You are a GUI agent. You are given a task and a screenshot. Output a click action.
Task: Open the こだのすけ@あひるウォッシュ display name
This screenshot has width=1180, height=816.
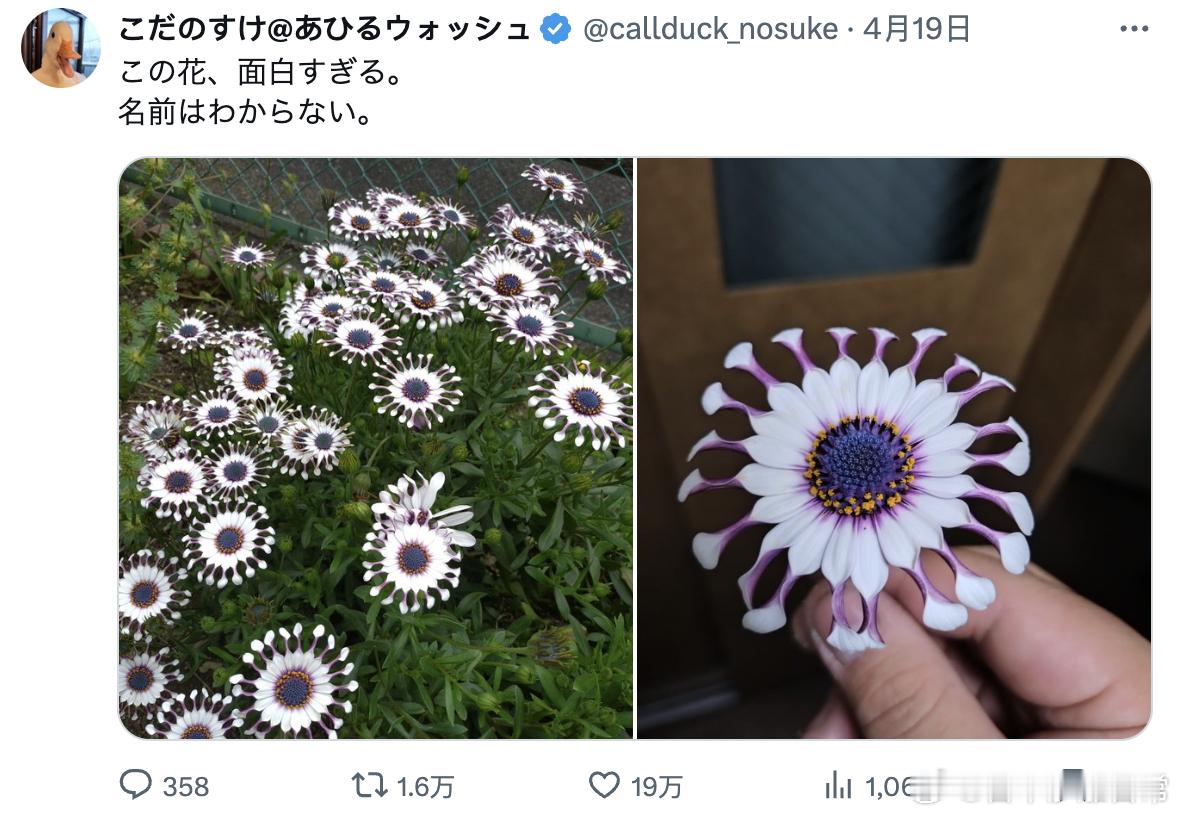tap(324, 29)
